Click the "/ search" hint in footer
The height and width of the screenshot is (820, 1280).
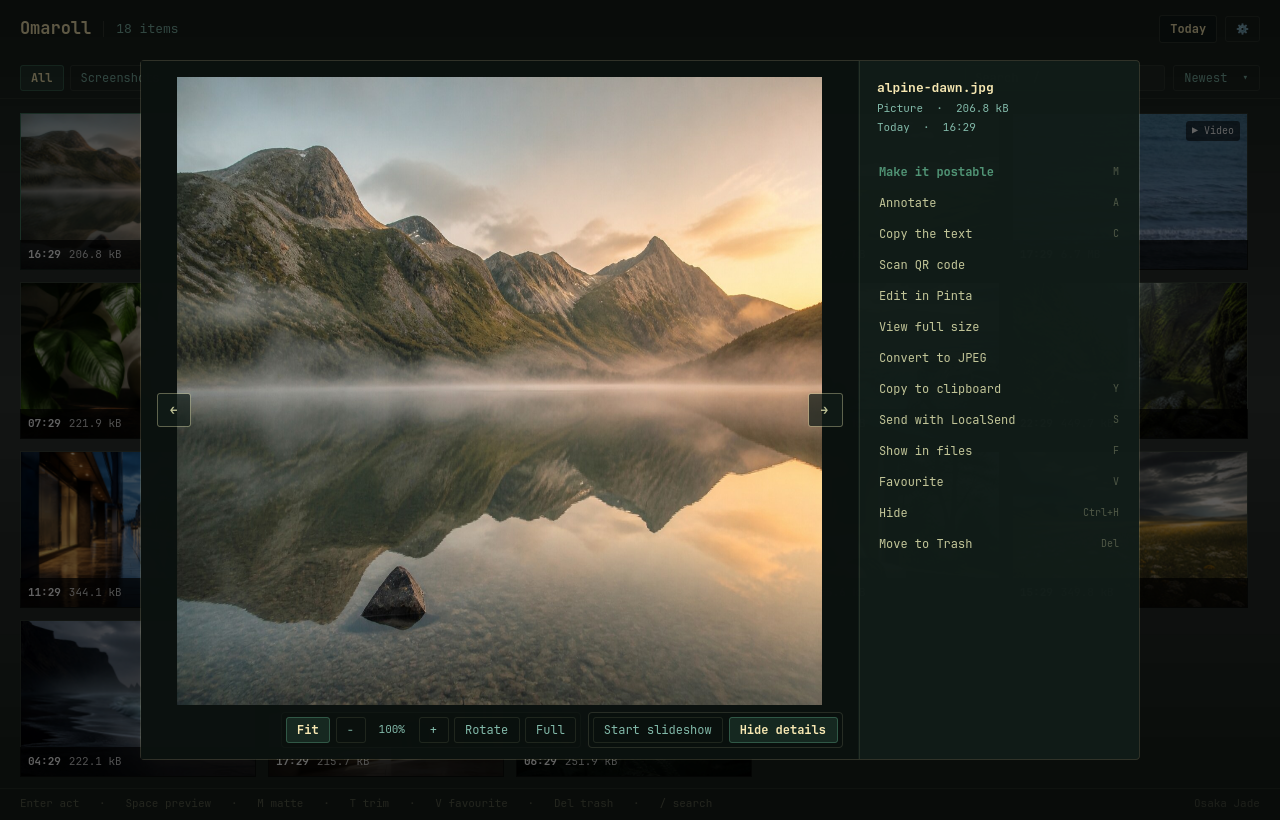tap(686, 803)
